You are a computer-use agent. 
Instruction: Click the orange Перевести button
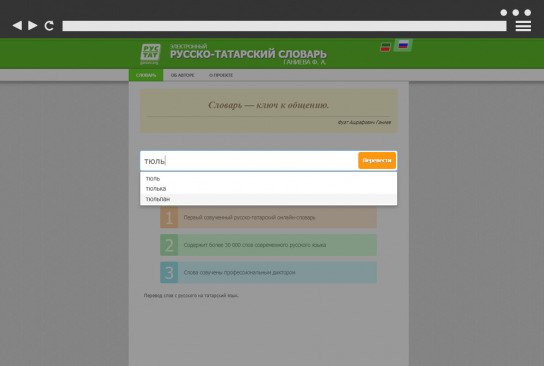pos(377,161)
